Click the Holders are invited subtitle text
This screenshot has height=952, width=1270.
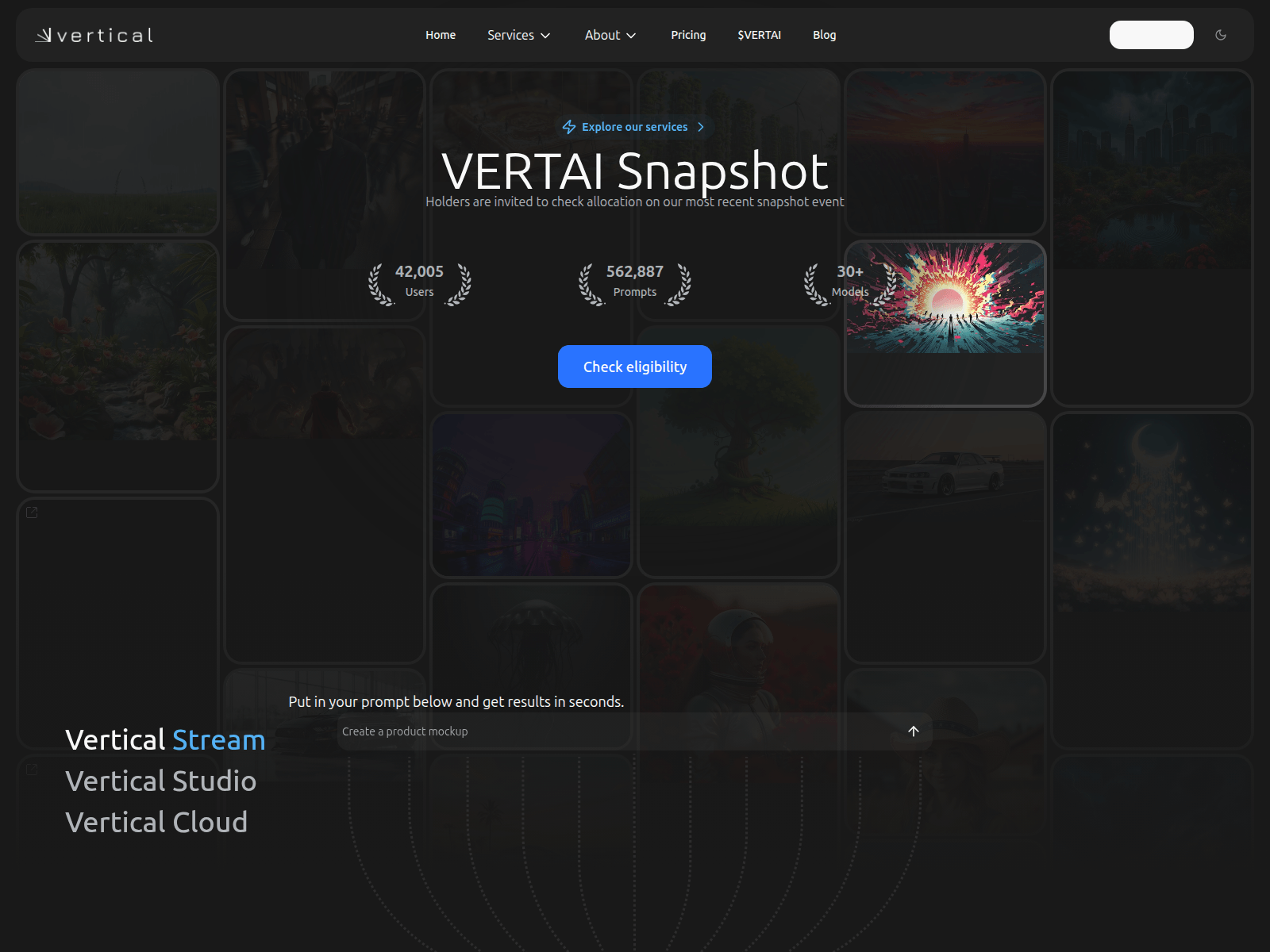tap(635, 202)
